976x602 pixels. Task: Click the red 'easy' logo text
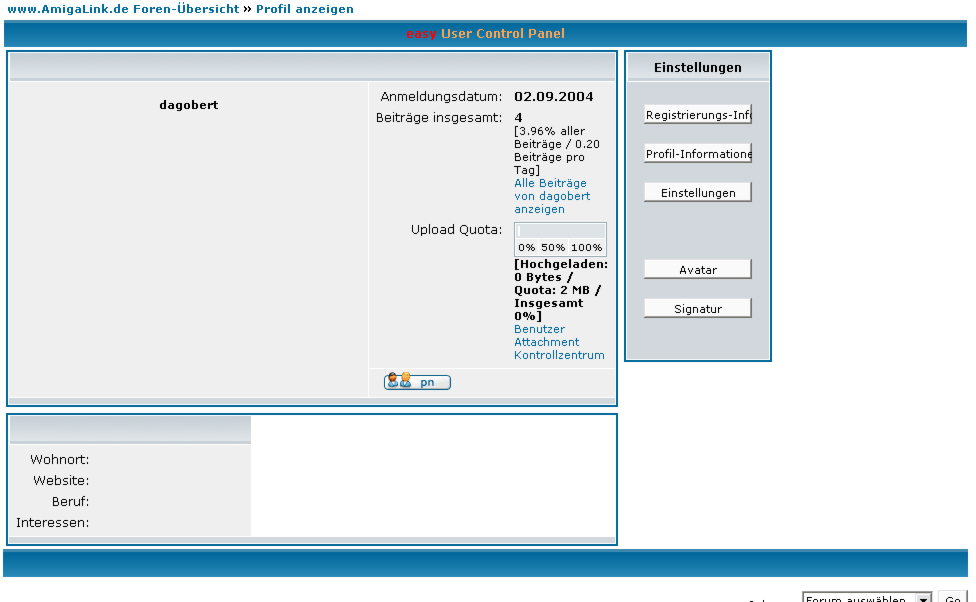click(421, 34)
